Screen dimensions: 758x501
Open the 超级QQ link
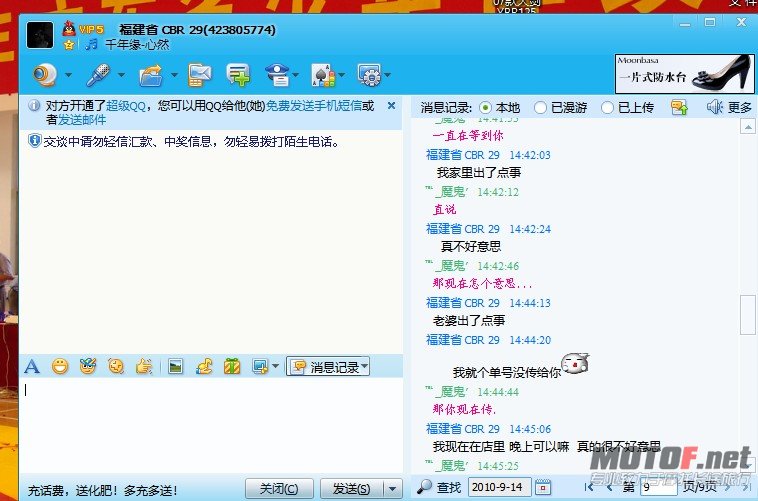point(125,106)
